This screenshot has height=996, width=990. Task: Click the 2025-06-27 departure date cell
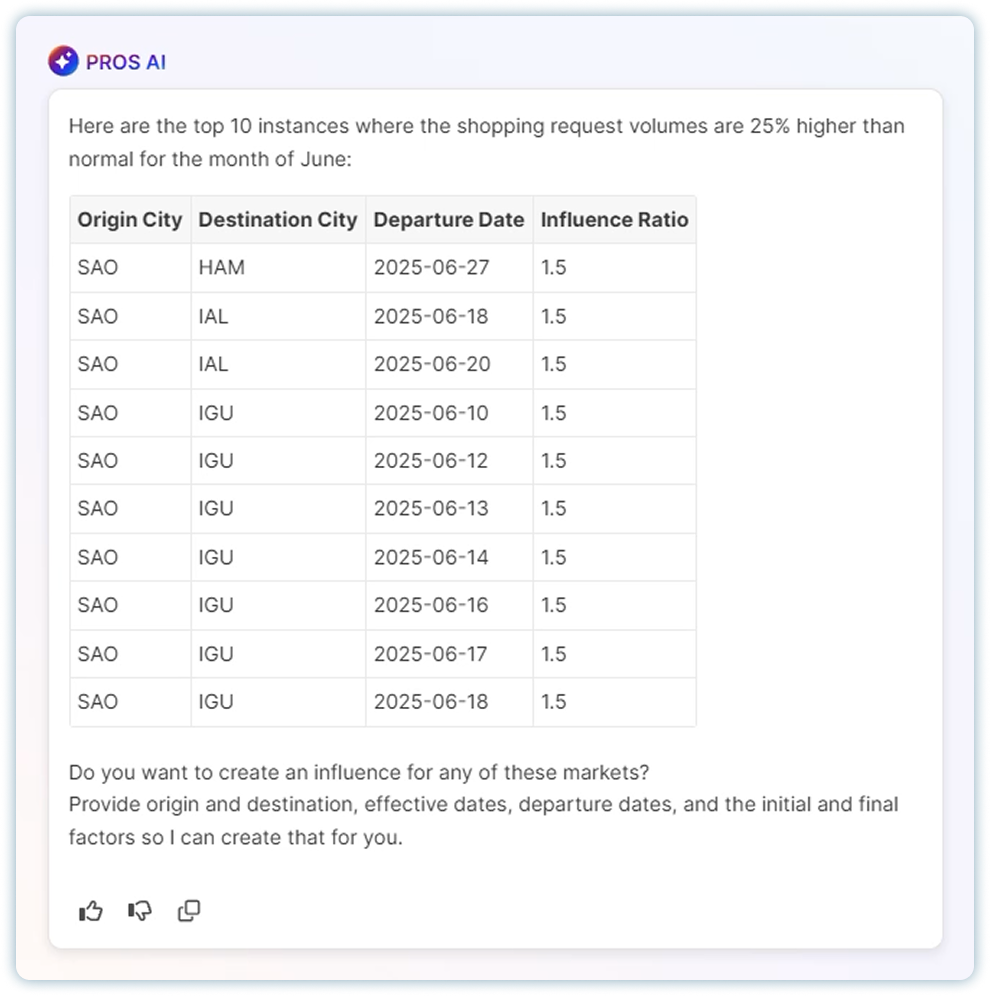click(x=449, y=267)
